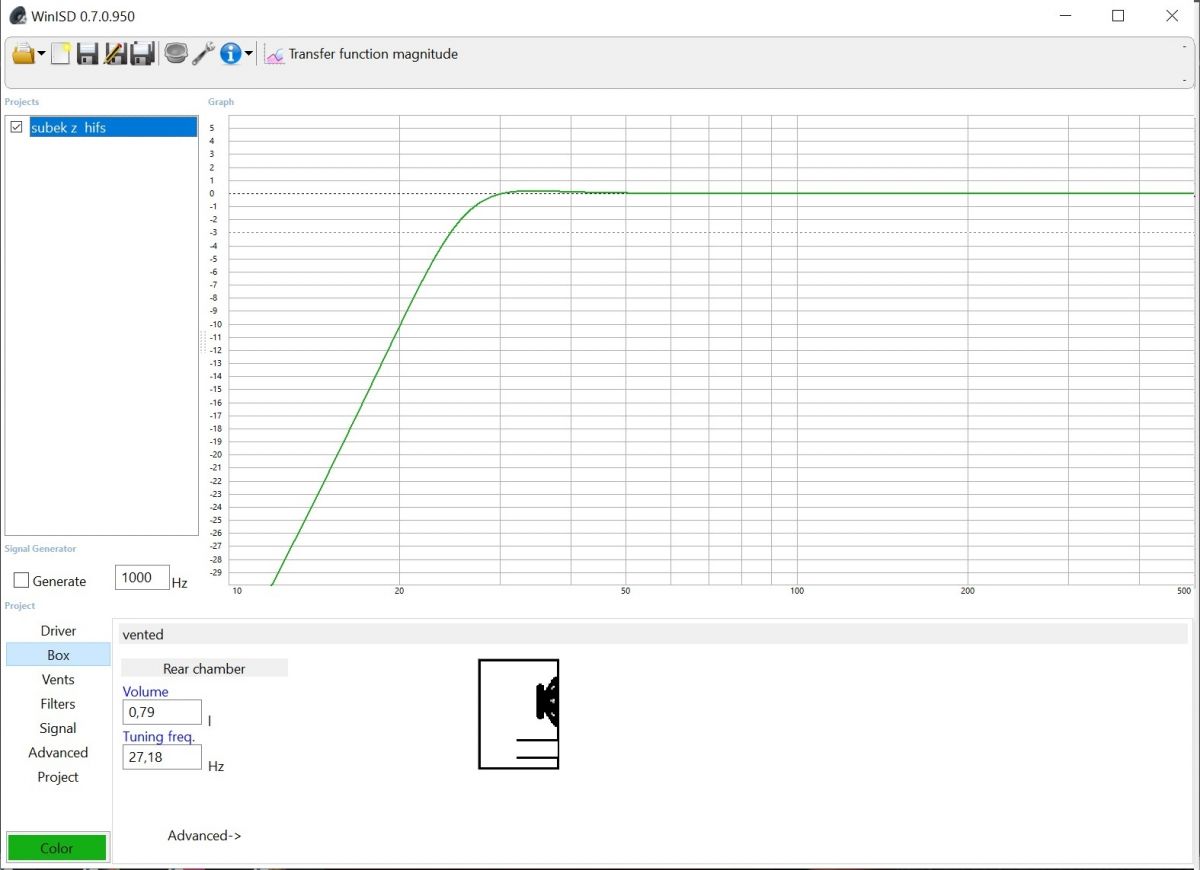
Task: Switch to the Box tab
Action: click(x=58, y=655)
